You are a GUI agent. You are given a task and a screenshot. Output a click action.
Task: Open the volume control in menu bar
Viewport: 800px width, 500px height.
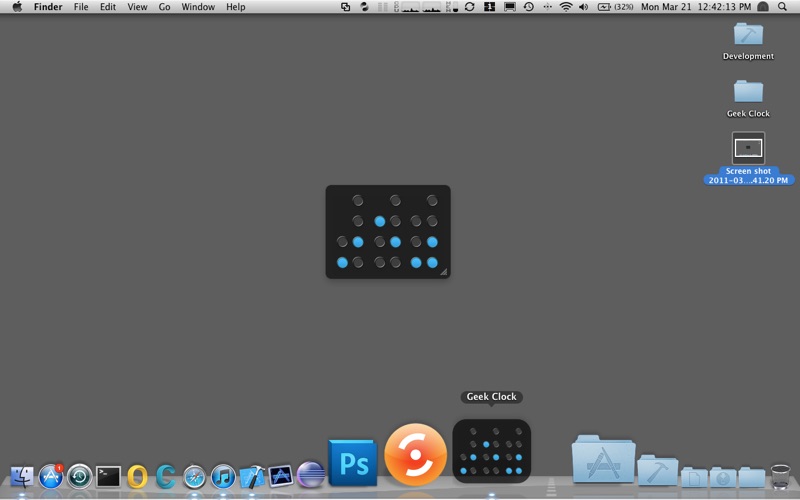click(x=584, y=7)
